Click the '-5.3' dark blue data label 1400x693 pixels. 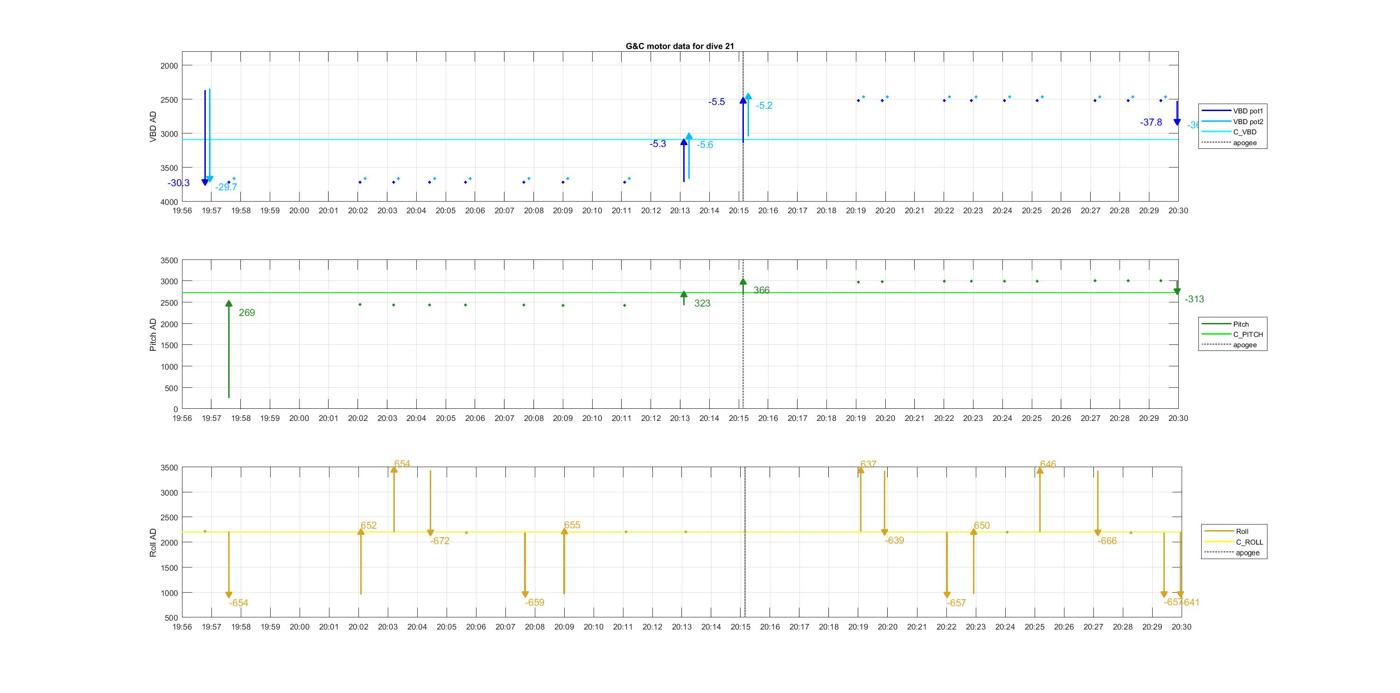[x=658, y=144]
